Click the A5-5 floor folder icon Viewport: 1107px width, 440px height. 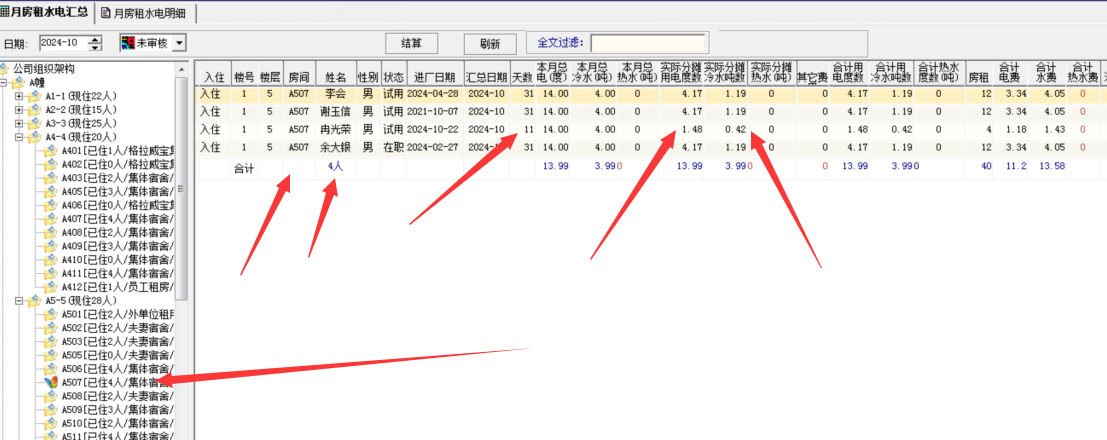[35, 300]
